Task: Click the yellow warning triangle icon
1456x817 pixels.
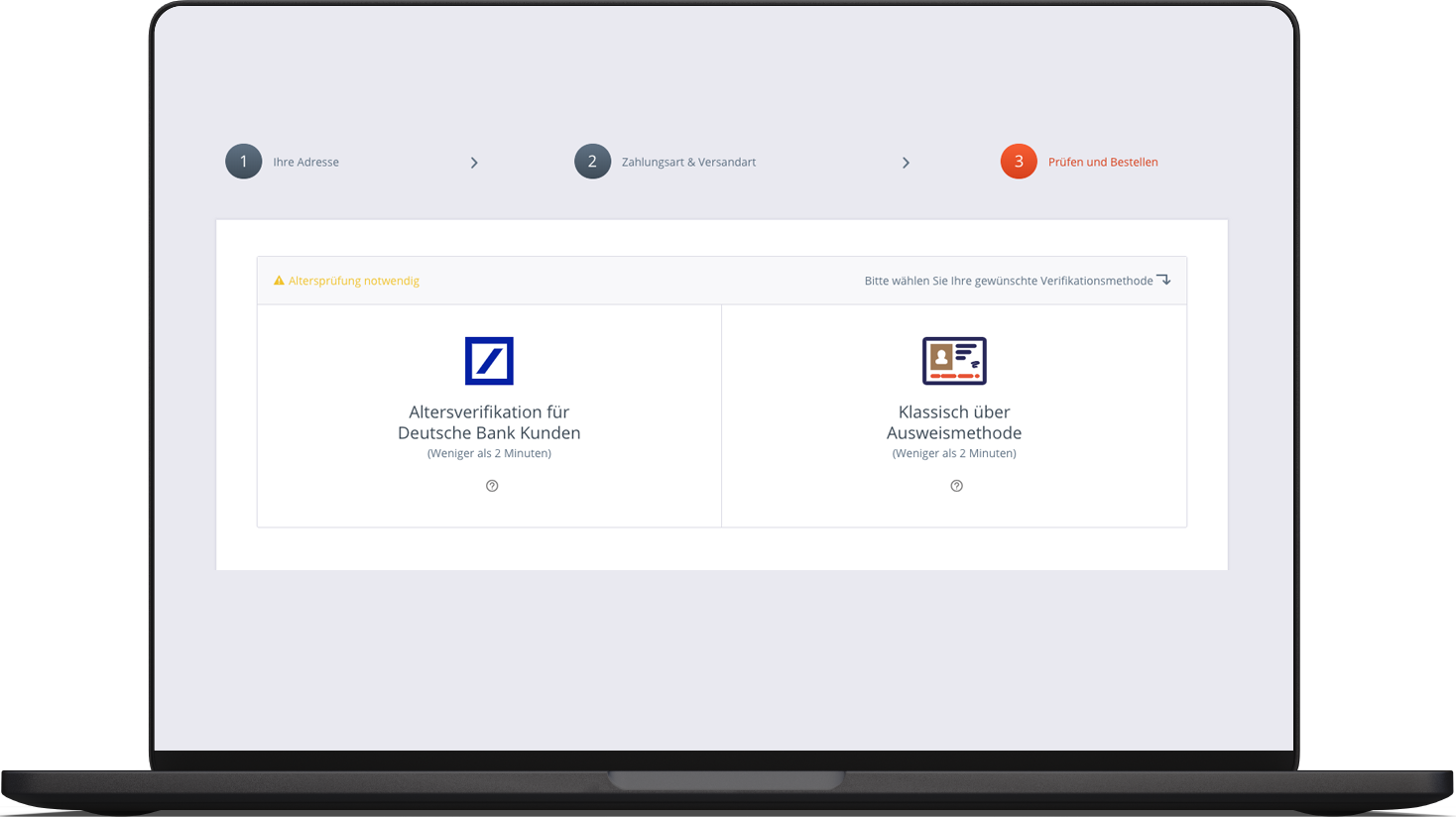Action: click(x=279, y=281)
